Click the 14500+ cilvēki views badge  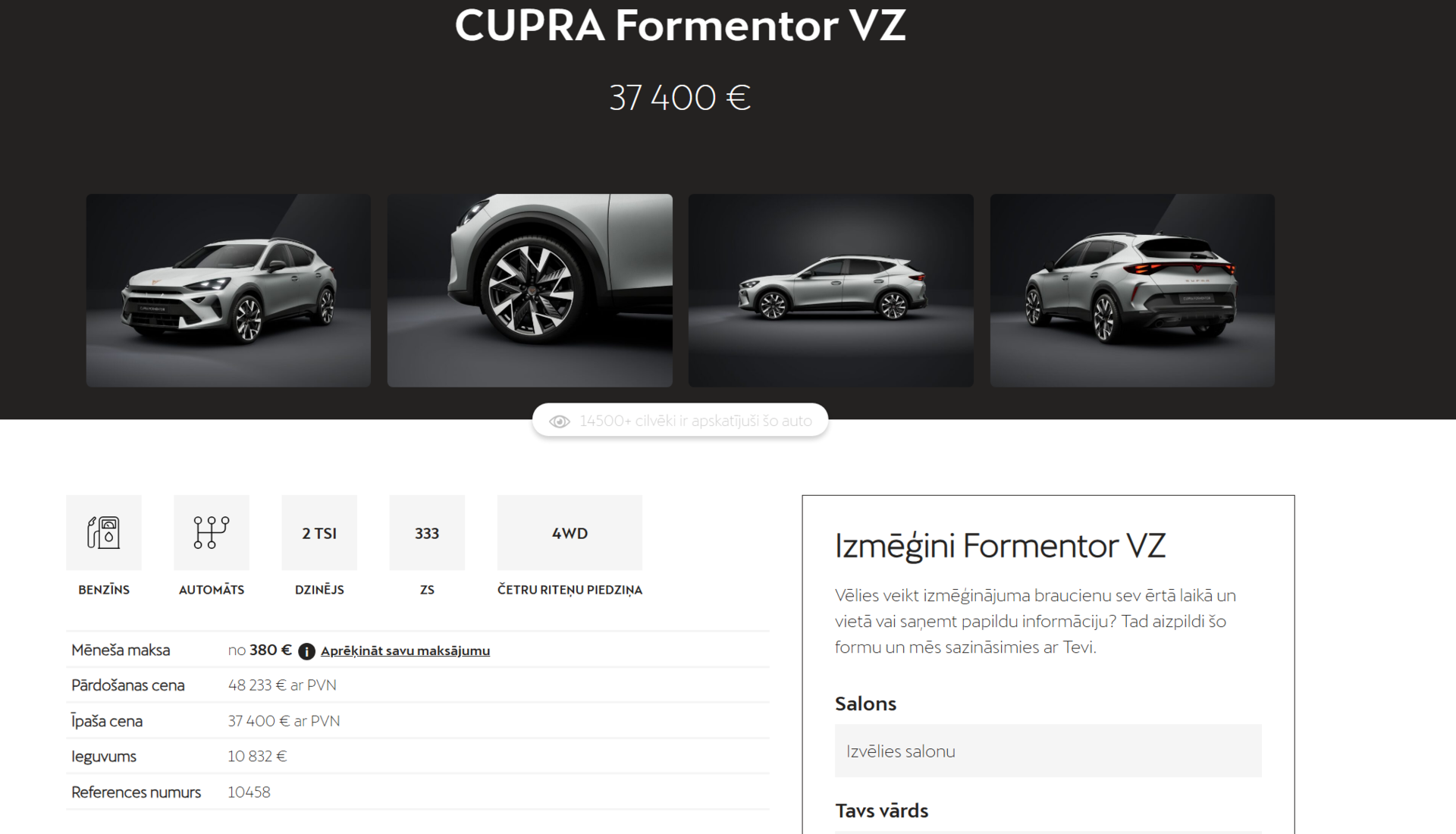point(680,420)
